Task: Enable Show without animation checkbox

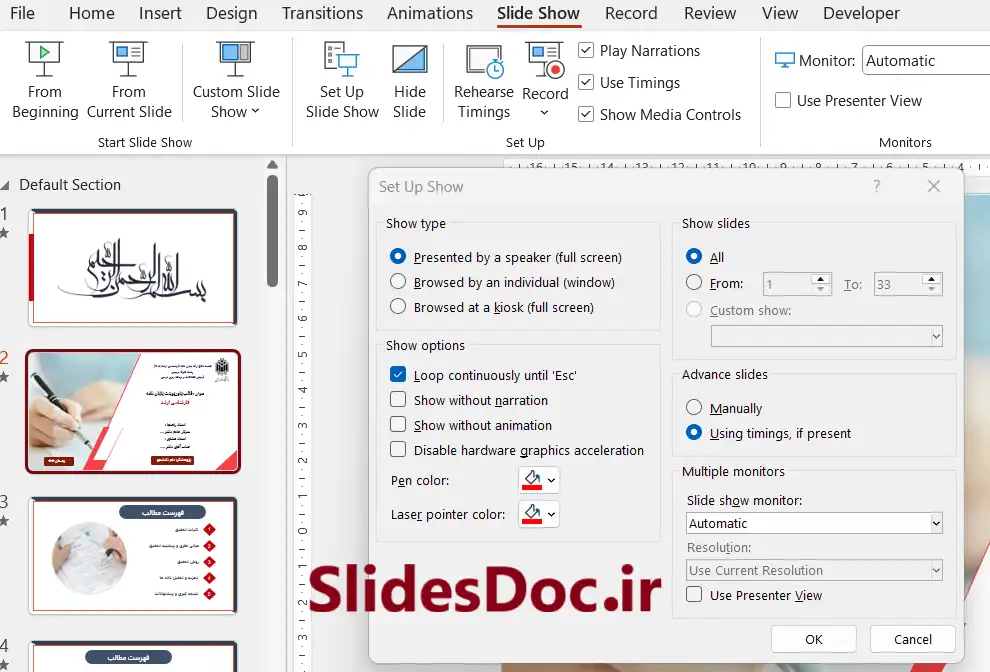Action: [x=398, y=425]
